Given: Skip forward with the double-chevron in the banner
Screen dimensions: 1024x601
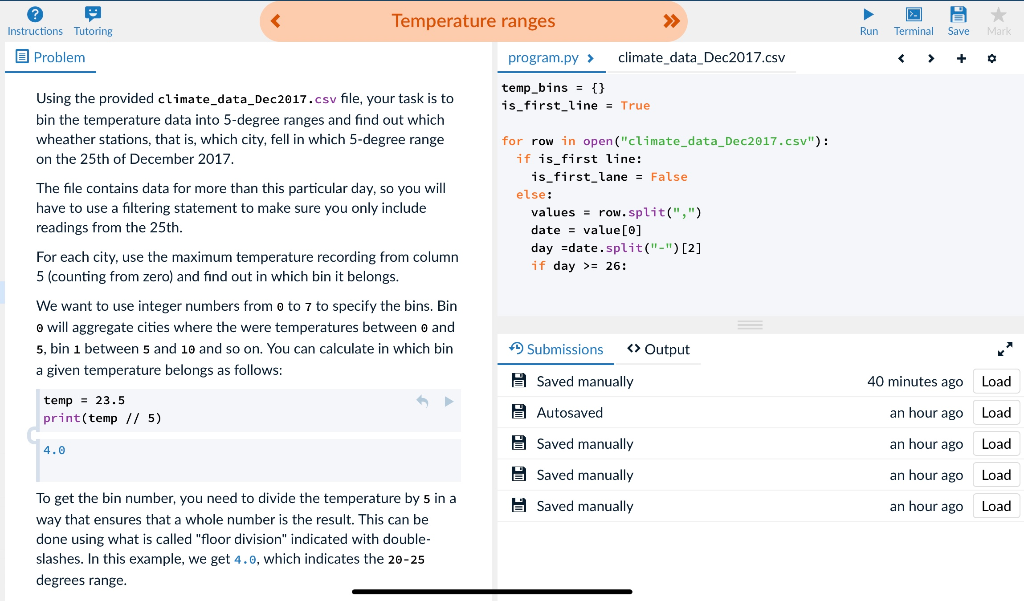Looking at the screenshot, I should (x=670, y=20).
